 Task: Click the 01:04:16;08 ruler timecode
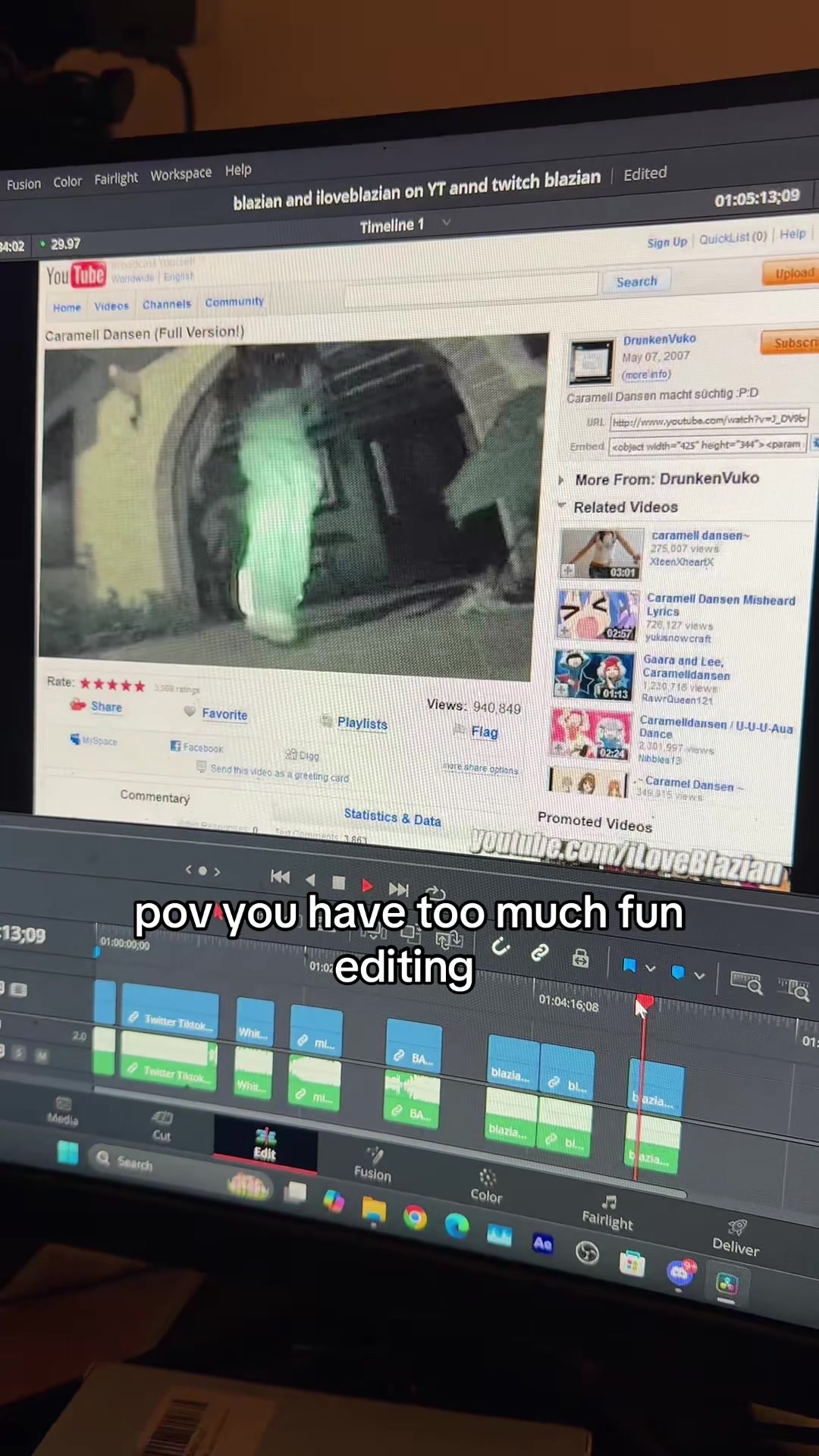569,1004
